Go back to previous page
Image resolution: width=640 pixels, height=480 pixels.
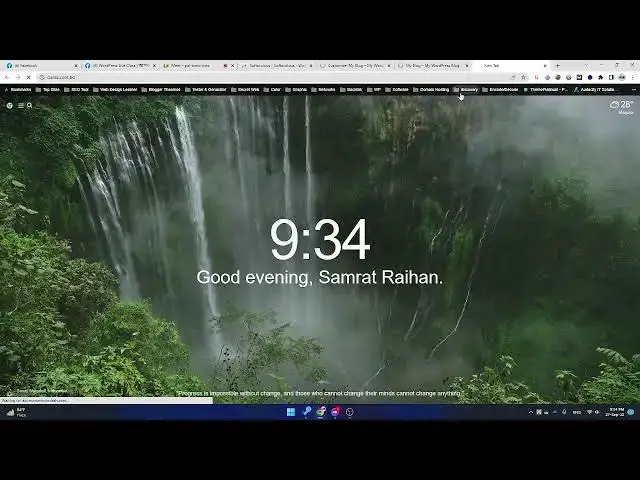point(7,77)
